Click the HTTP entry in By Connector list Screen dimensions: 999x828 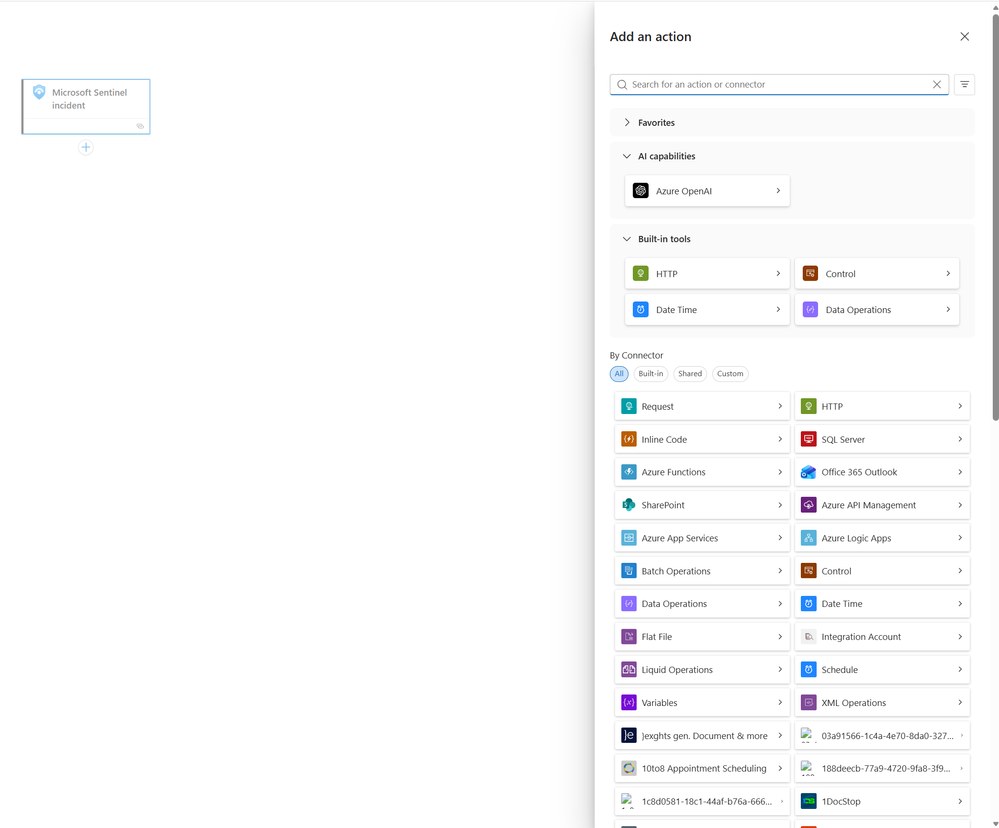point(882,406)
